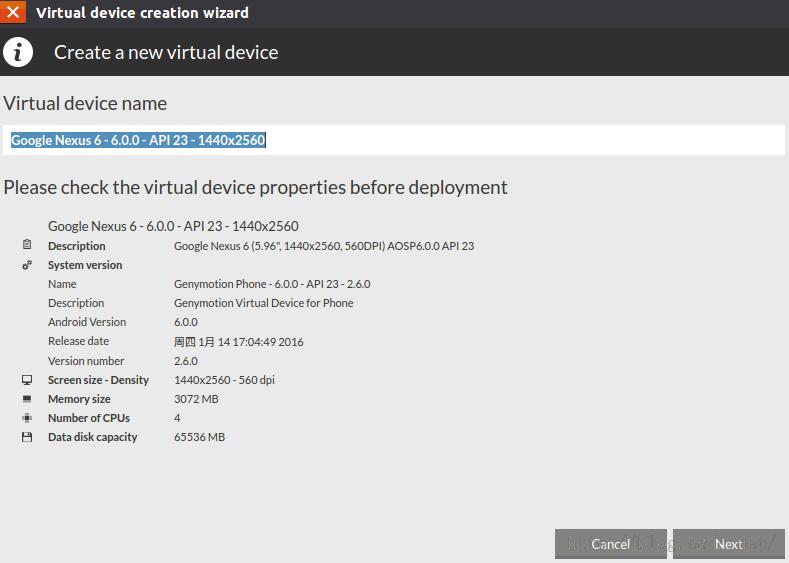This screenshot has height=563, width=789.
Task: Click the value 1440x2560 - 560 dpi
Action: [x=224, y=380]
